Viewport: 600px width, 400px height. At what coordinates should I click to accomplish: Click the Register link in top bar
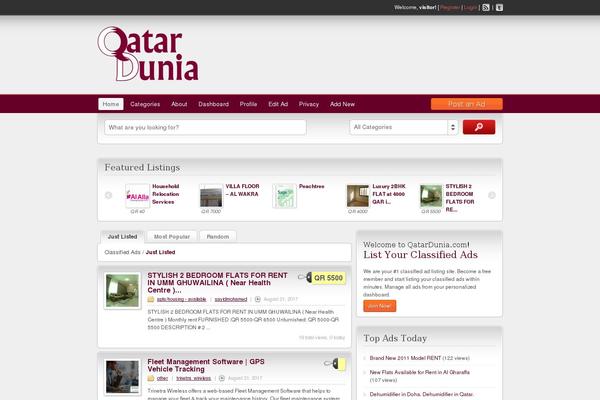coord(450,7)
